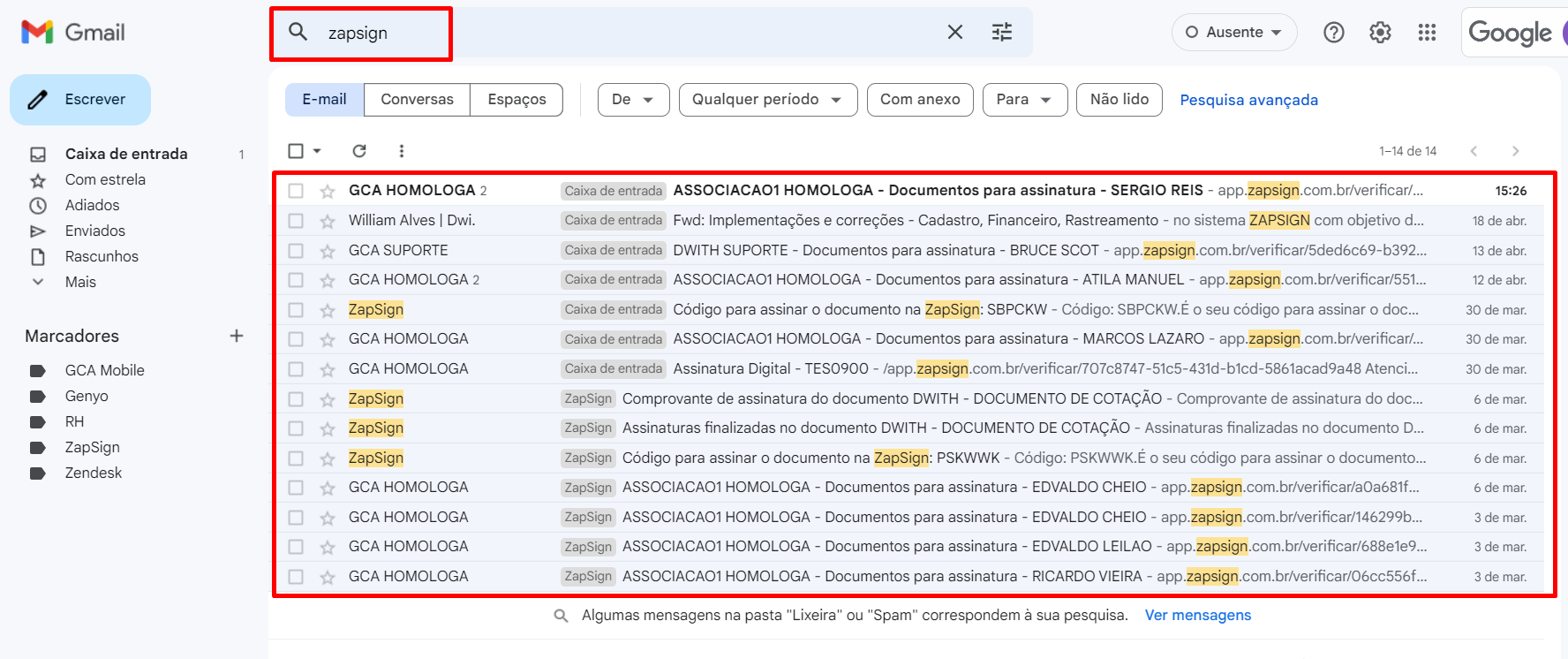Open the select dropdown arrow beside checkbox
The height and width of the screenshot is (659, 1568).
317,151
